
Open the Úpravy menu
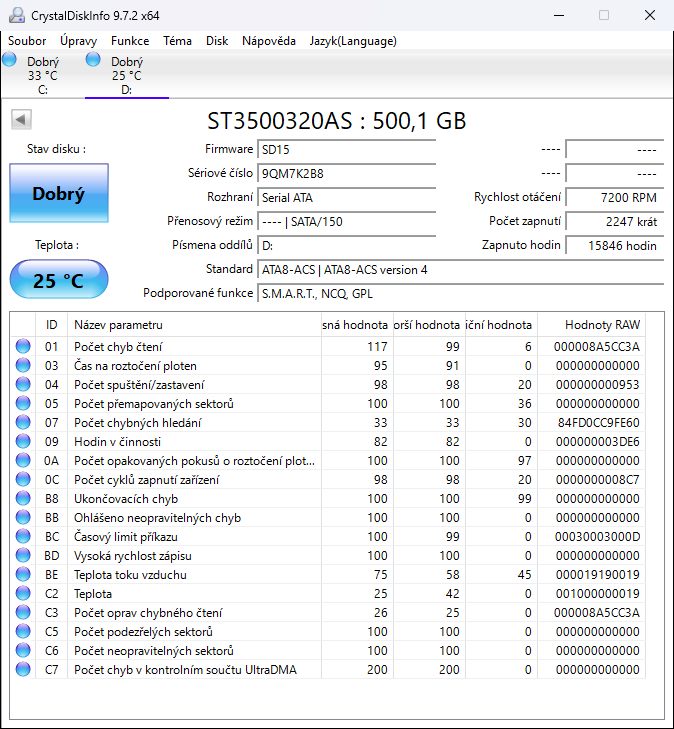78,41
